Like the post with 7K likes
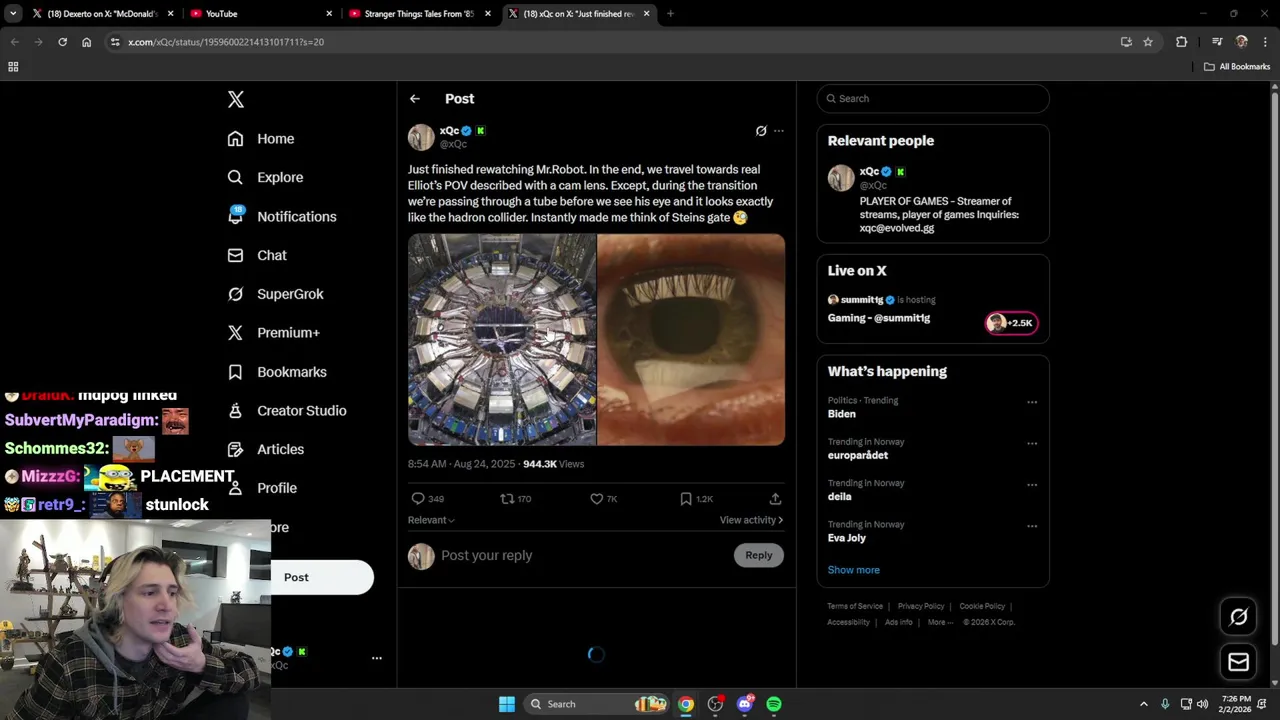The width and height of the screenshot is (1280, 720). (603, 498)
